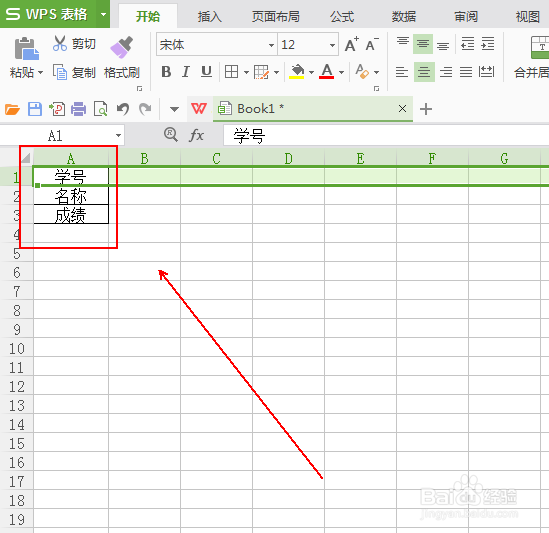The height and width of the screenshot is (533, 549).
Task: Click the merge and center icon
Action: (x=540, y=47)
